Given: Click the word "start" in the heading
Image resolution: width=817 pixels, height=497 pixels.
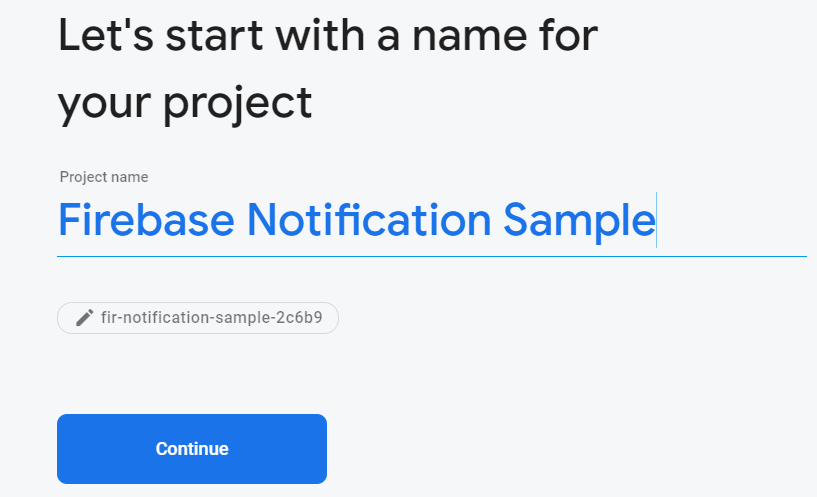Looking at the screenshot, I should tap(206, 36).
